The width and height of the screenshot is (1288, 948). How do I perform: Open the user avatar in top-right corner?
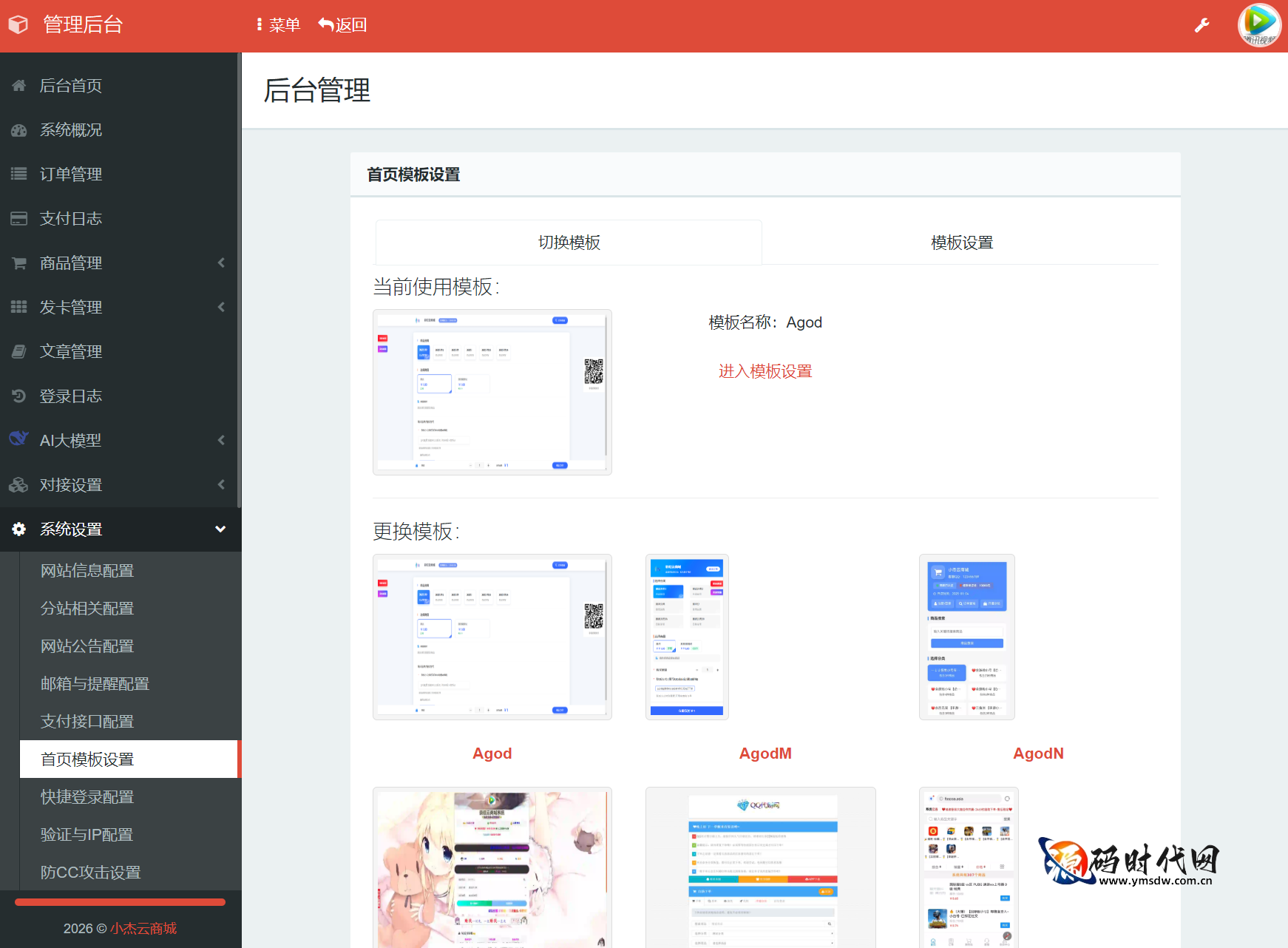(x=1258, y=25)
